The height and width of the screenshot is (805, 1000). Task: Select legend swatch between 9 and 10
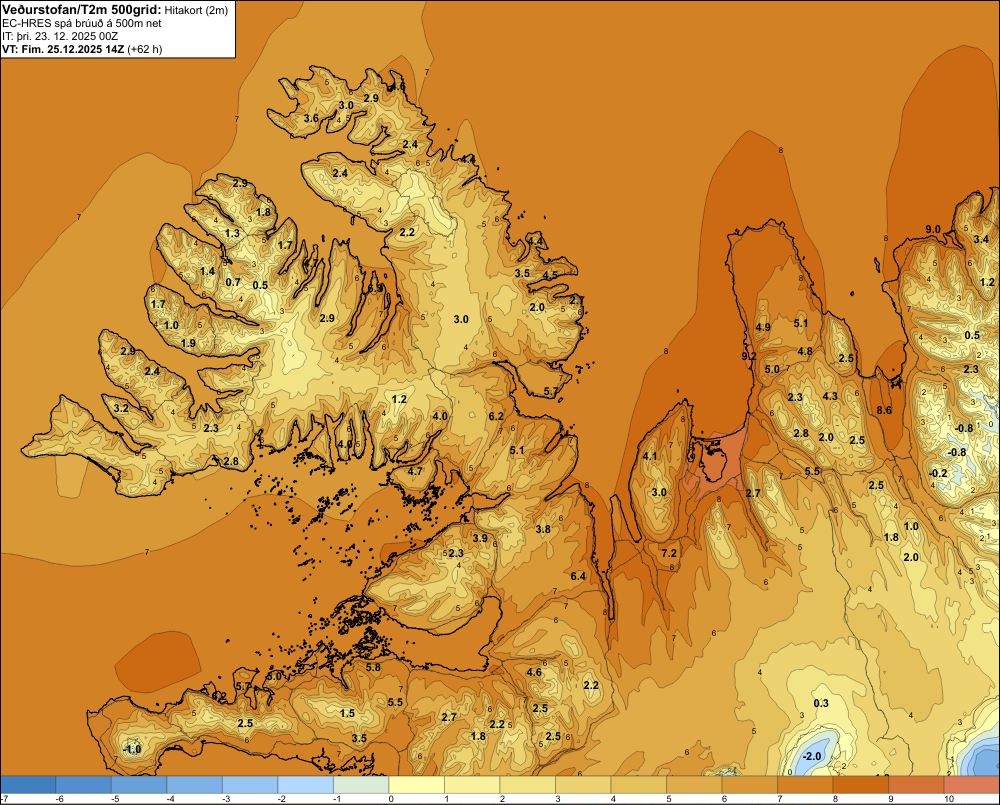916,785
